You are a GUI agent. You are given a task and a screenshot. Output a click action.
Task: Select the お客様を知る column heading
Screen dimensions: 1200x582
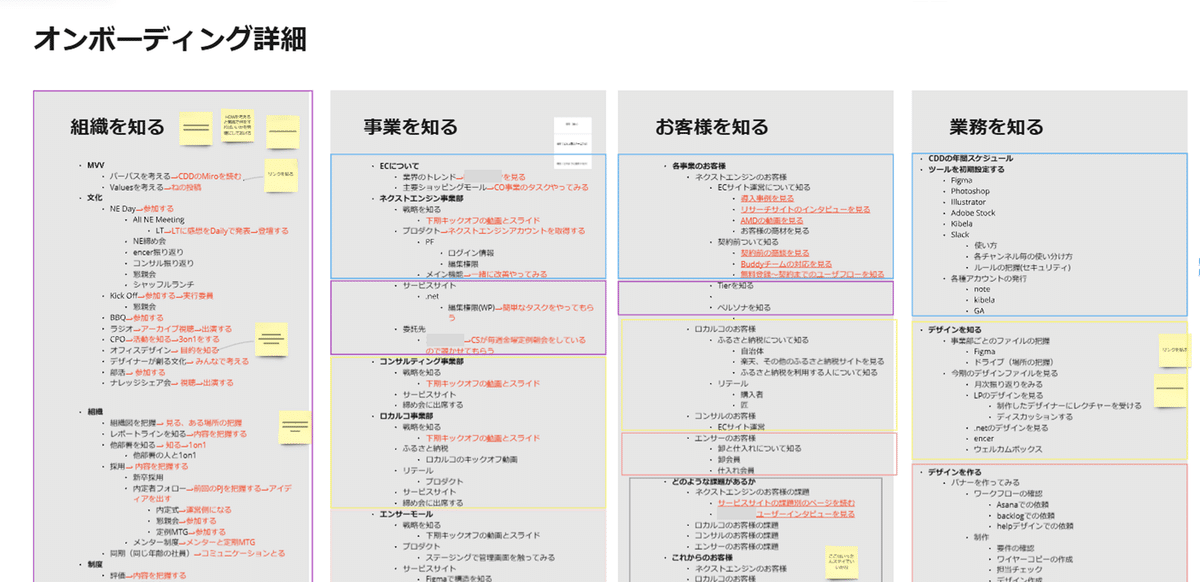point(712,127)
